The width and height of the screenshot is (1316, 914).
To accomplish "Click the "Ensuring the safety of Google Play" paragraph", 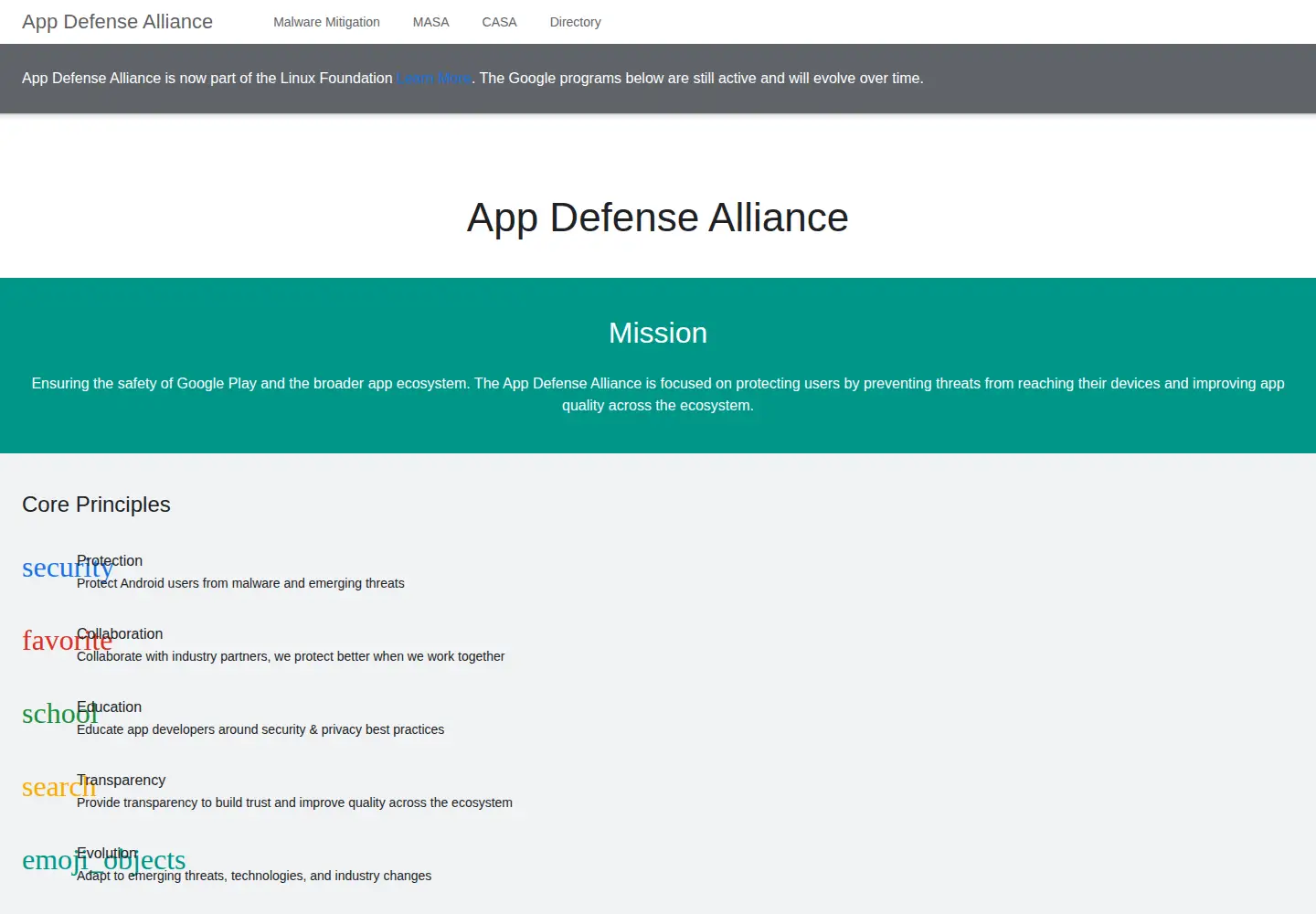I will (x=658, y=395).
